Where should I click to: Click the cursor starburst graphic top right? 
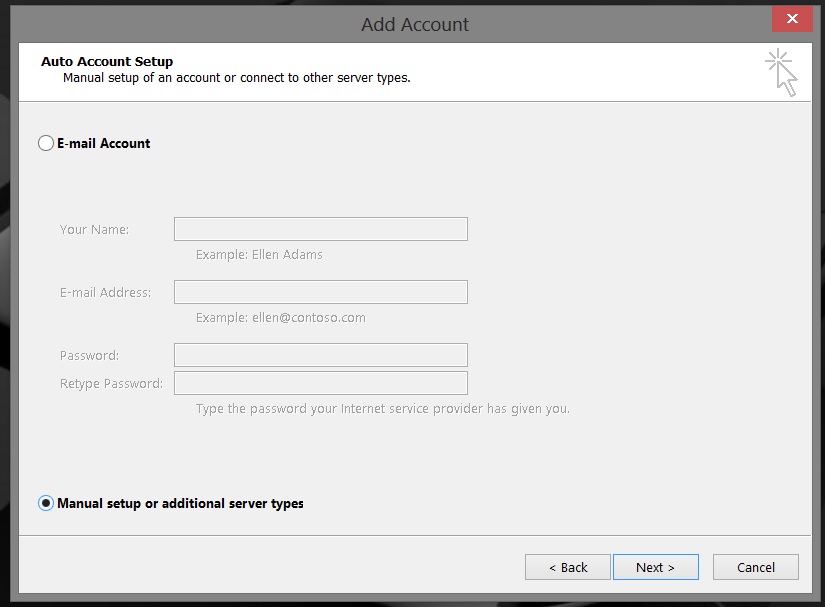[781, 71]
